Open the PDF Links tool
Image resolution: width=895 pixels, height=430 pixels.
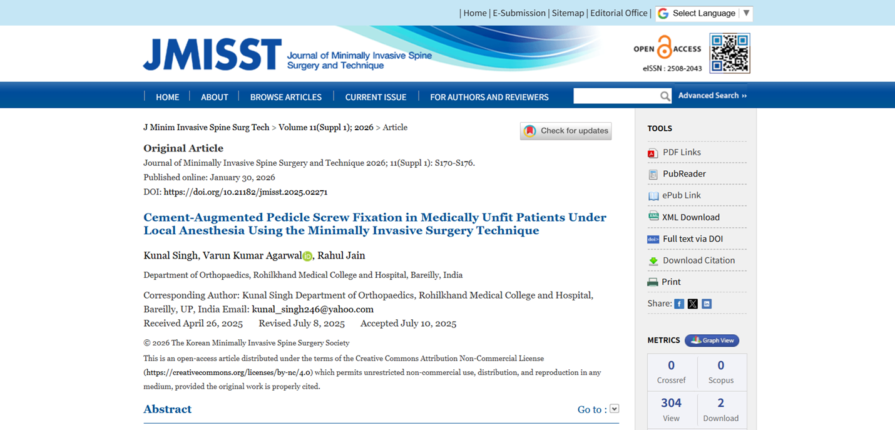pyautogui.click(x=681, y=152)
